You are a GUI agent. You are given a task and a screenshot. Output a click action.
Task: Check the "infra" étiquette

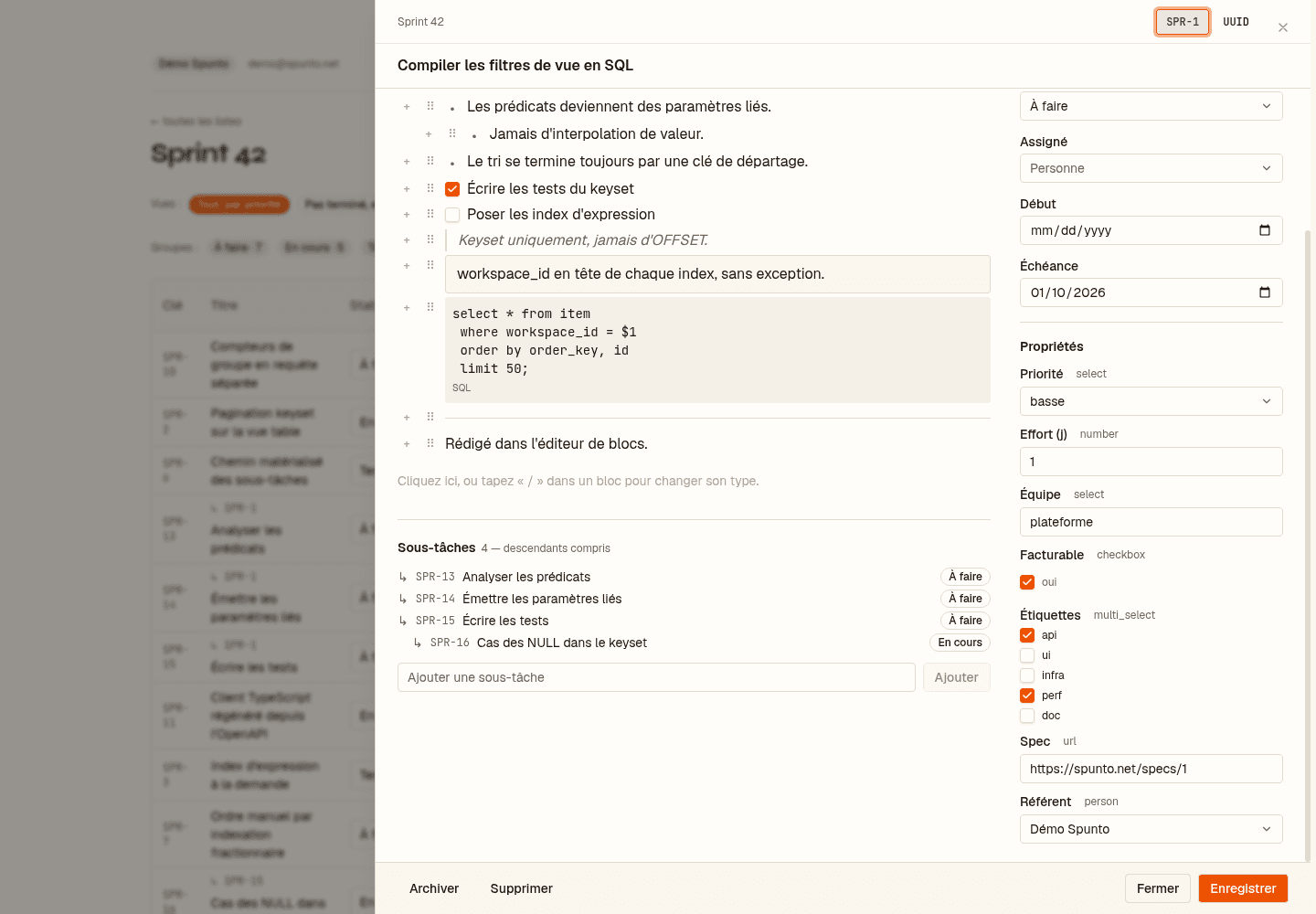pyautogui.click(x=1027, y=675)
